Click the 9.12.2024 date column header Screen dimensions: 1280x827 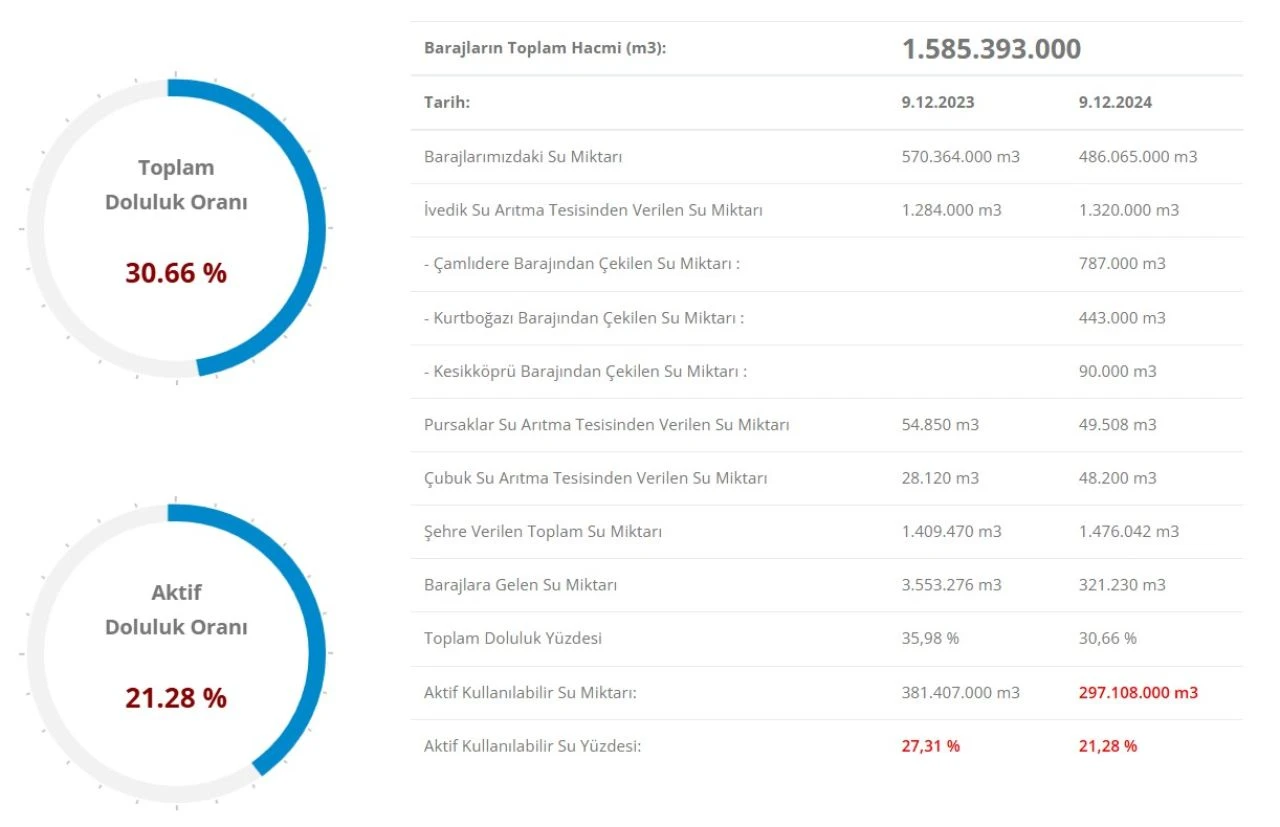(1115, 103)
